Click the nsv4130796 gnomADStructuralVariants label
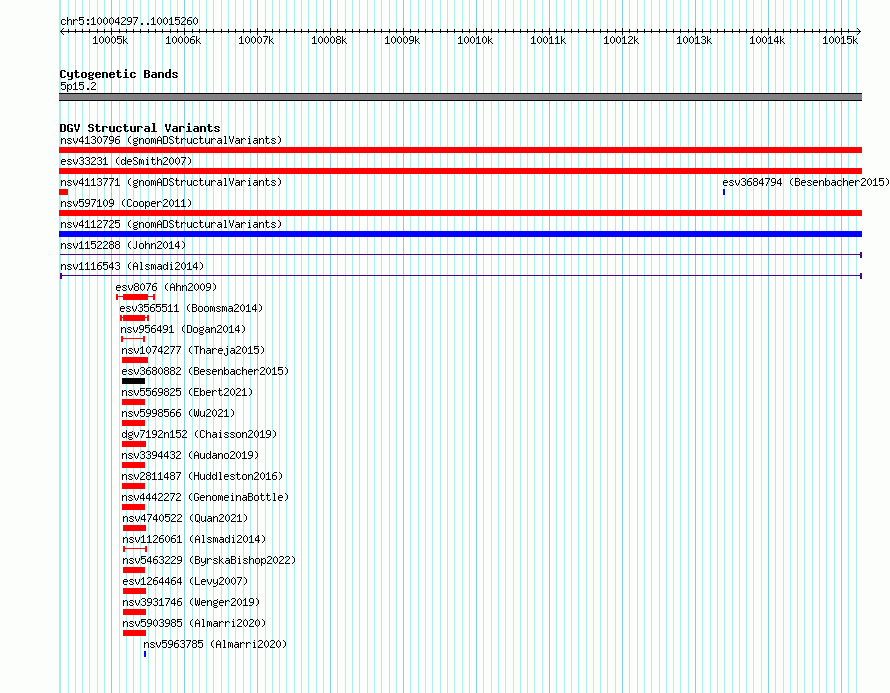 [171, 140]
